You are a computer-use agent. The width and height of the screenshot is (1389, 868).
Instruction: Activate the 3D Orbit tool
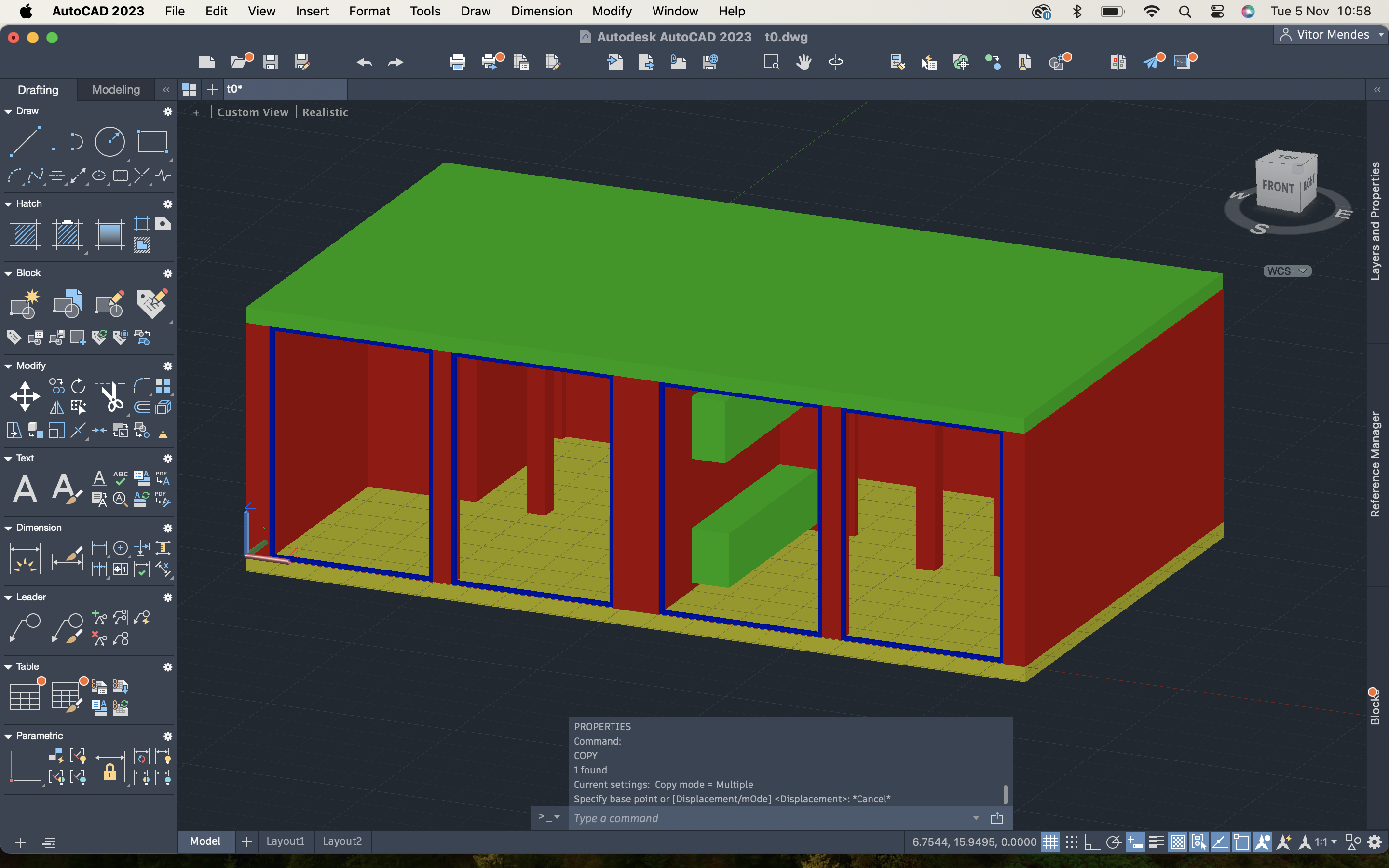point(836,62)
